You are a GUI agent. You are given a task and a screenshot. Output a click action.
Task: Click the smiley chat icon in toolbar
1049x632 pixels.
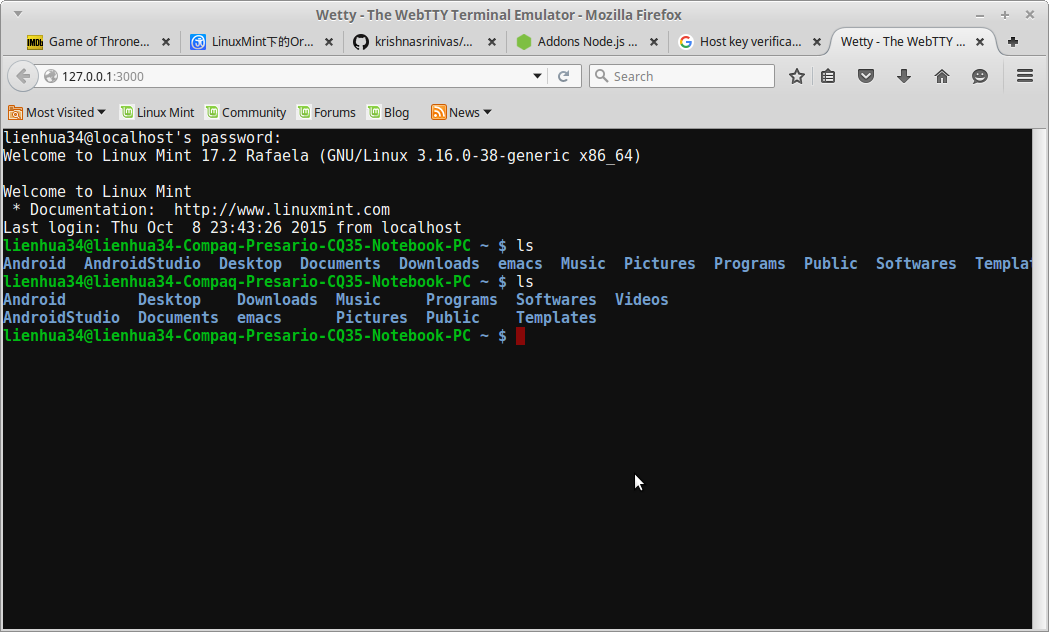point(980,76)
